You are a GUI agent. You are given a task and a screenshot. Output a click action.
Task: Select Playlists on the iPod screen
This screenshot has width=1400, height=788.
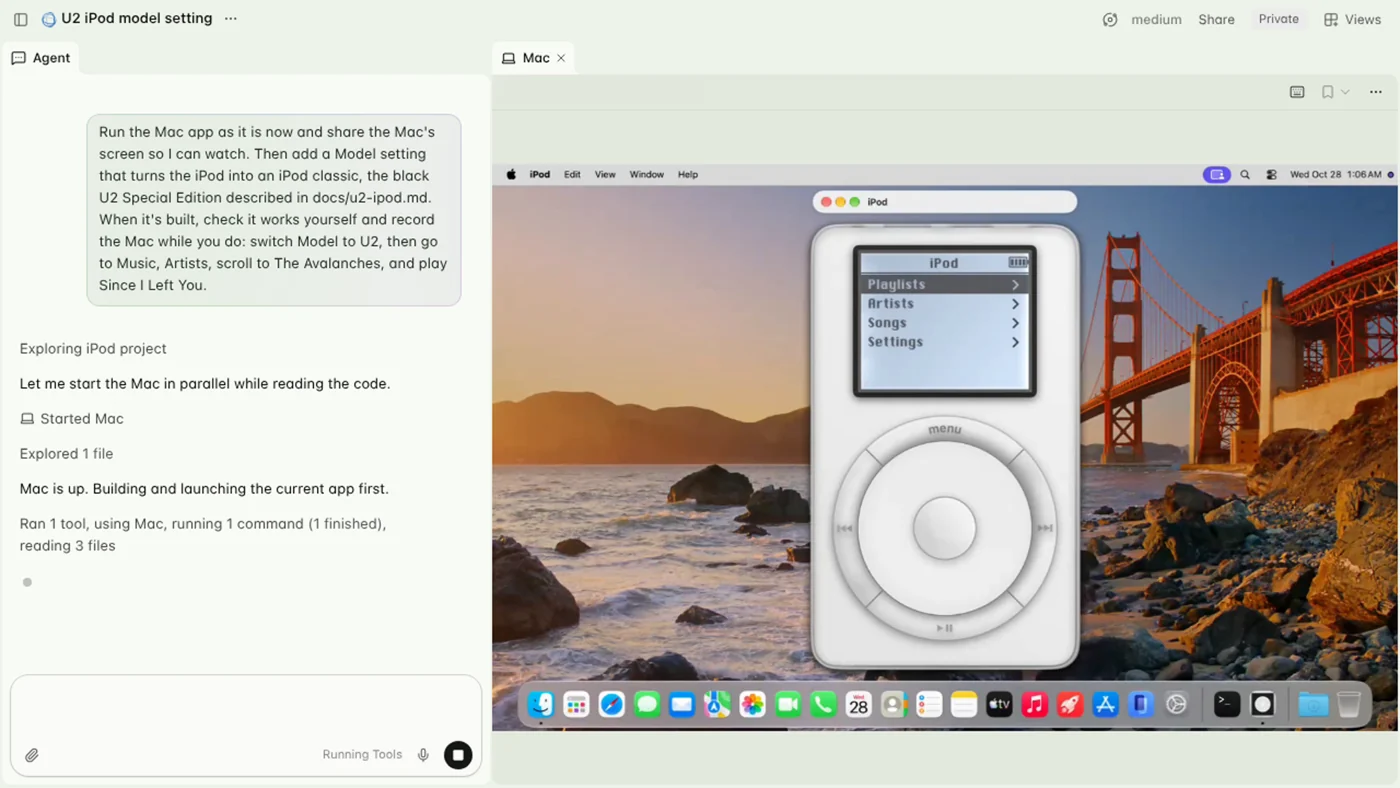click(944, 285)
